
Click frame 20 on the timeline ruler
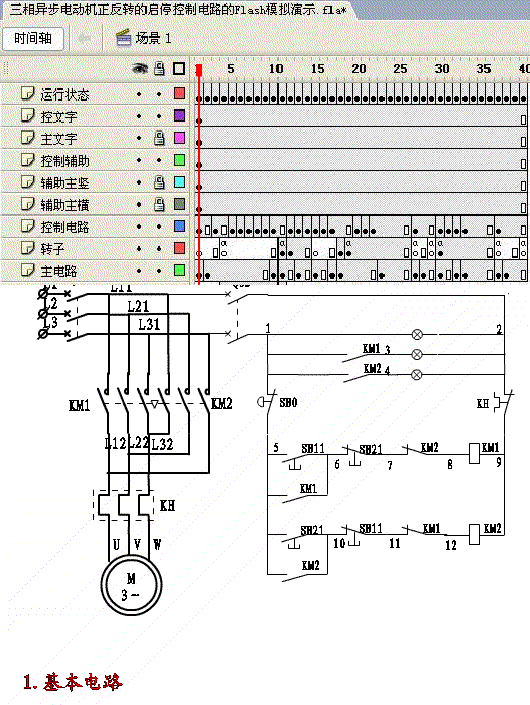tap(358, 69)
